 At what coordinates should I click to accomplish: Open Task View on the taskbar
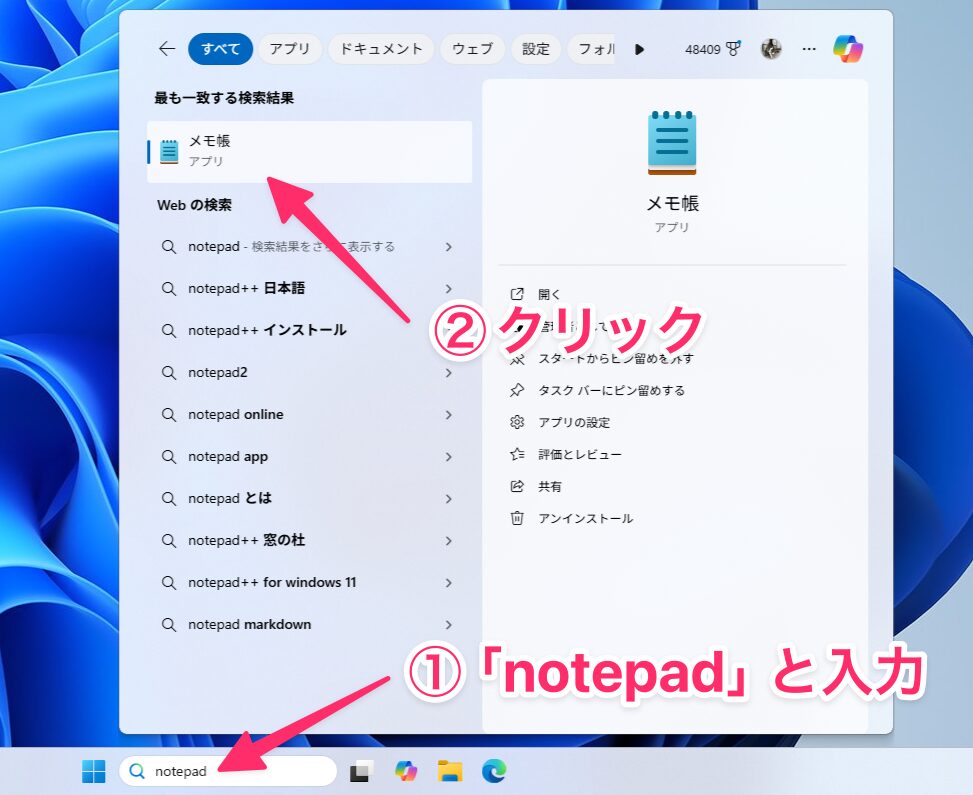(x=361, y=771)
